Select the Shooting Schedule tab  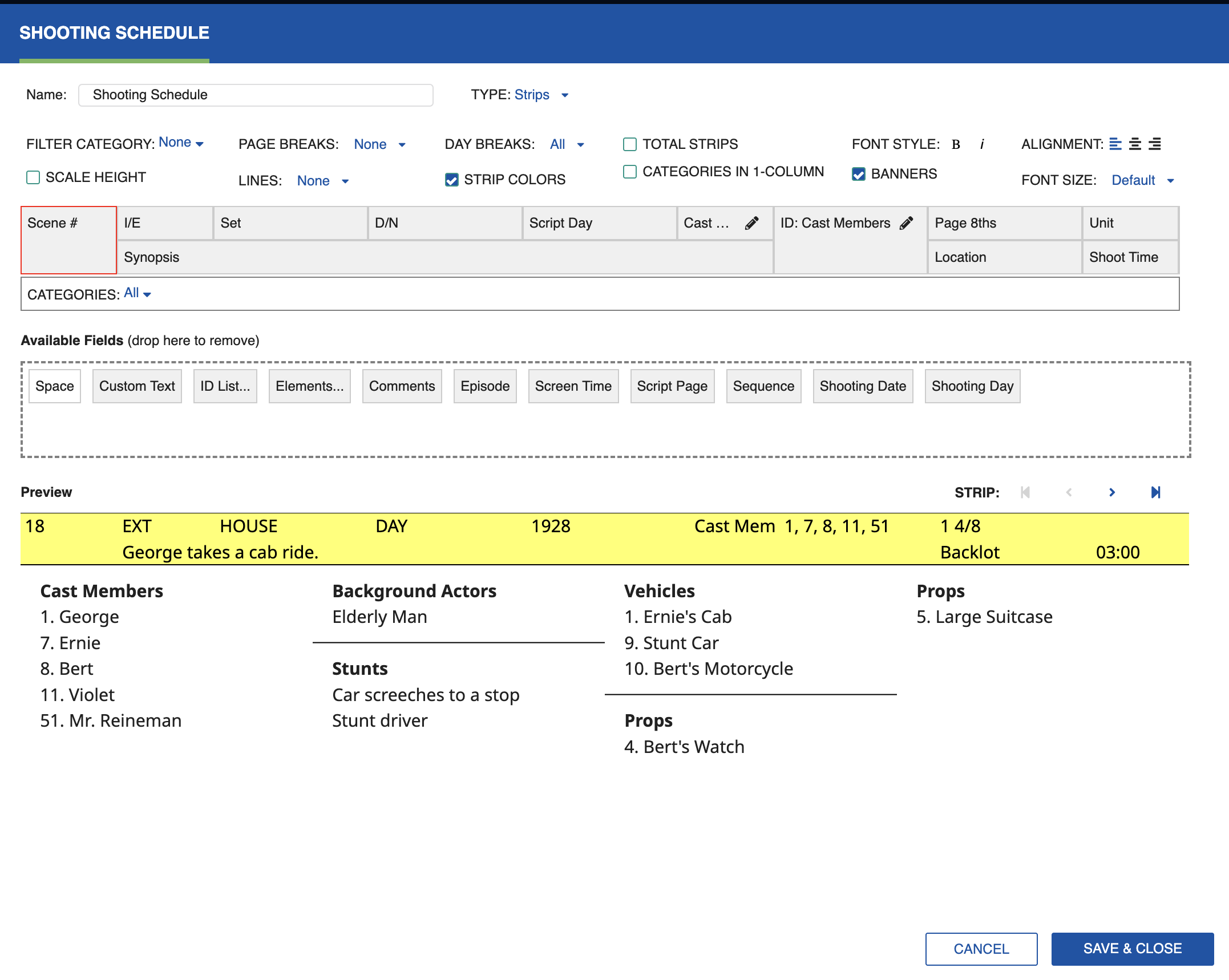pos(114,33)
